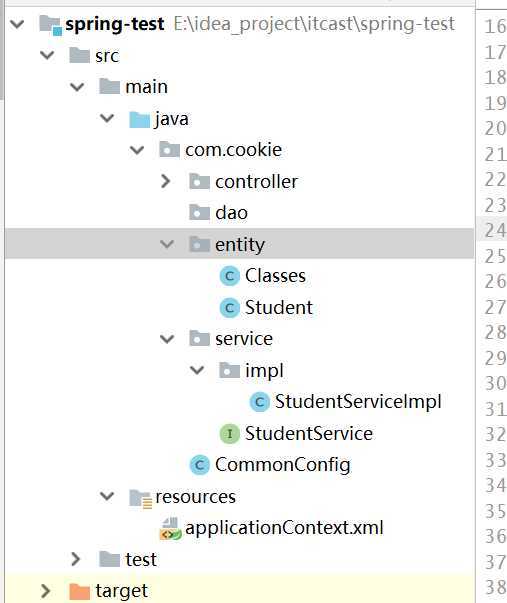Select the com.cookie package label
Viewport: 507px width, 603px height.
(233, 150)
